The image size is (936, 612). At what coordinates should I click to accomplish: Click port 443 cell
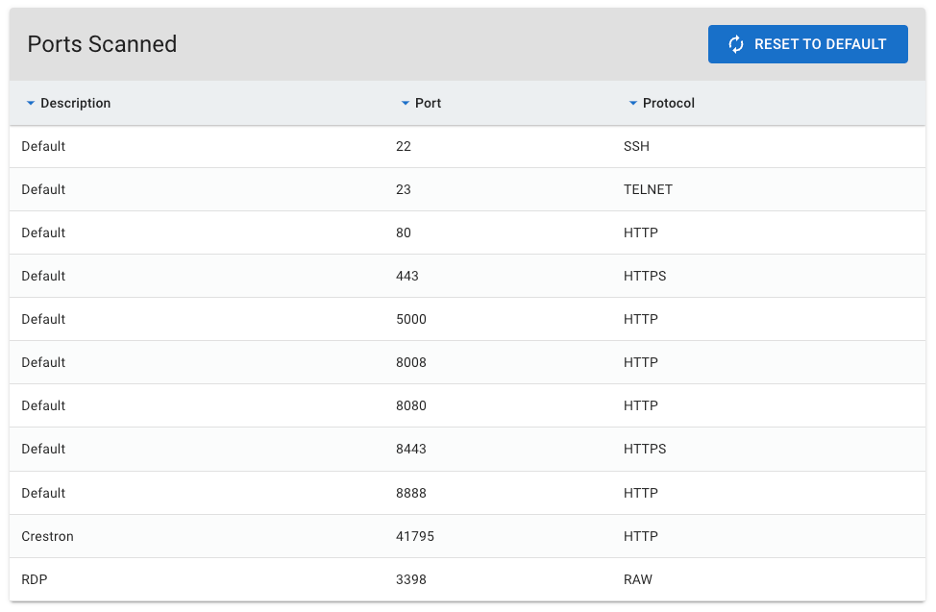[407, 276]
